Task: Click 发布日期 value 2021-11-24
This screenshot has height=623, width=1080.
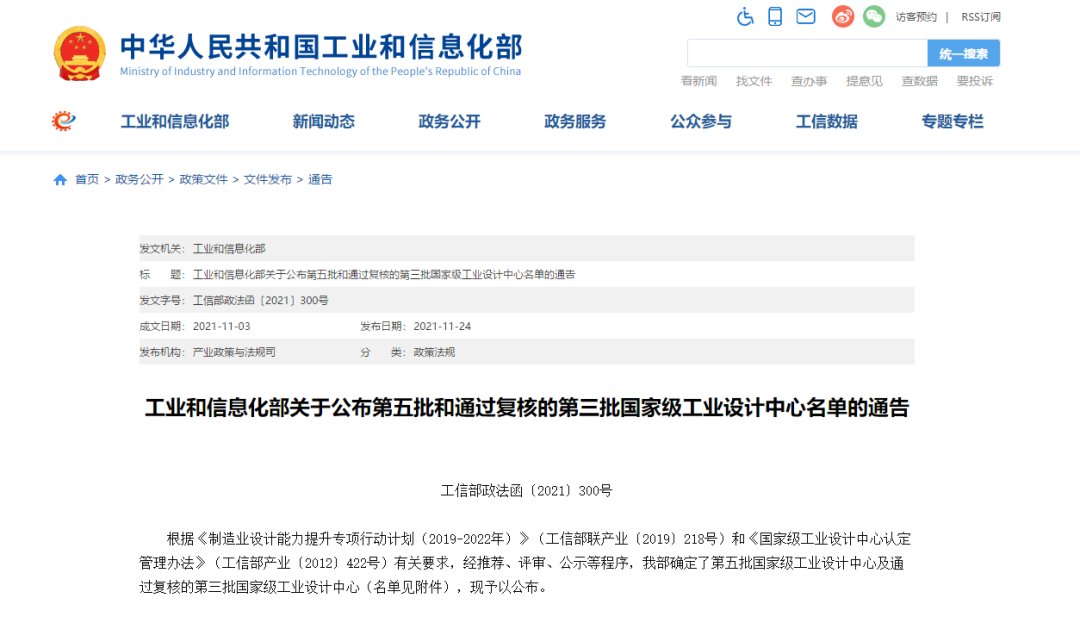Action: pos(442,326)
